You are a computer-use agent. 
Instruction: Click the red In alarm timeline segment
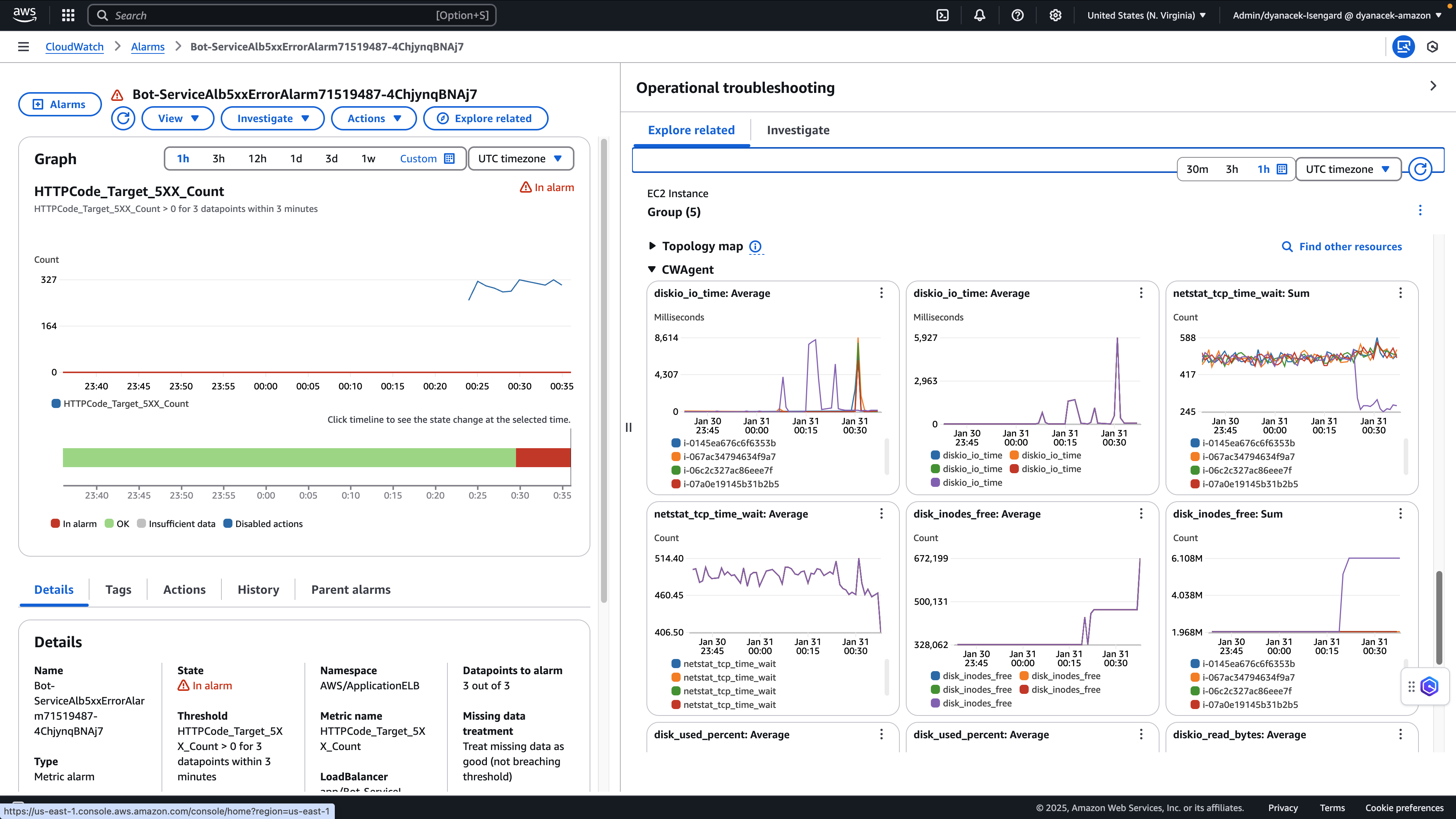coord(543,457)
